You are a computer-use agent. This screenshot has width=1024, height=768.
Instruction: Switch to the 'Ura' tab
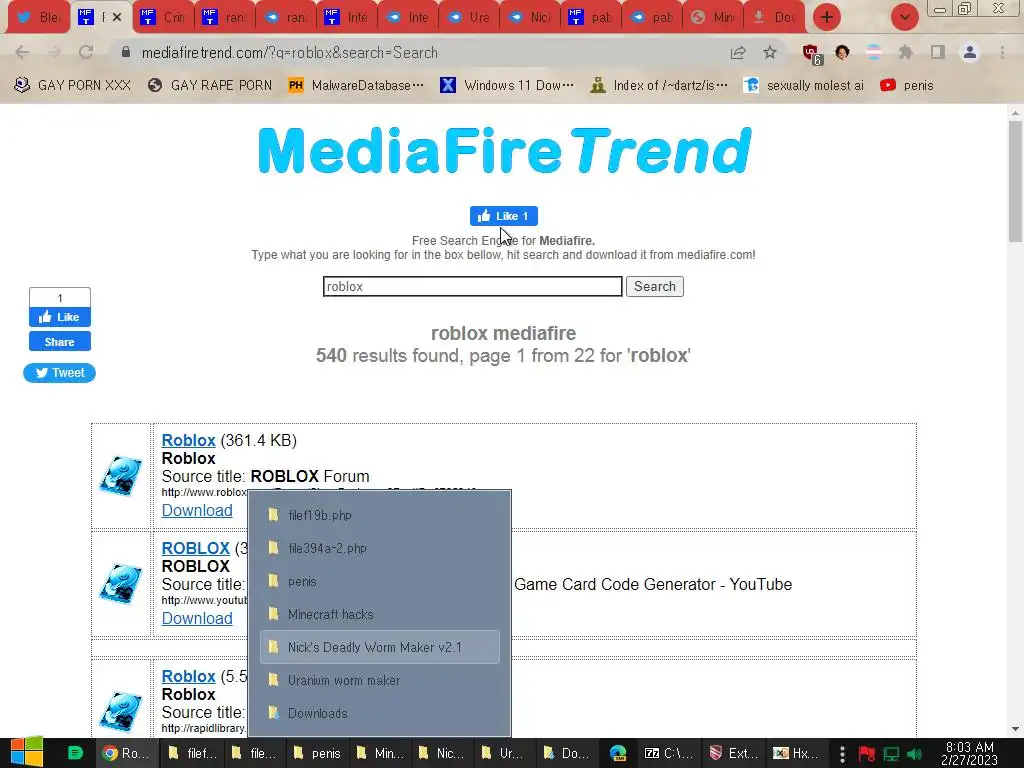pyautogui.click(x=470, y=18)
